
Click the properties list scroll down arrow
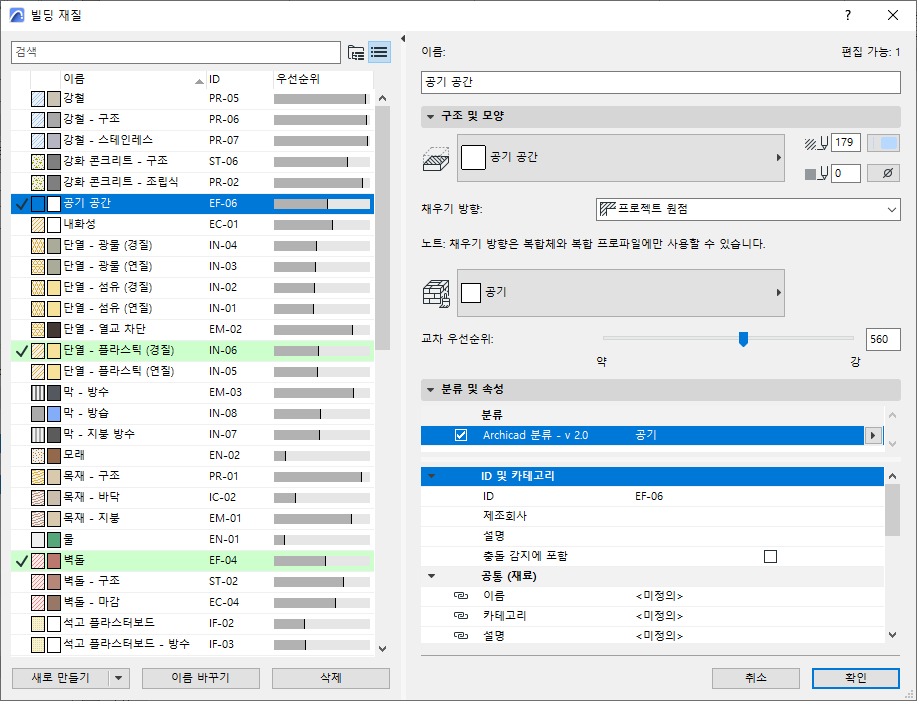coord(892,635)
